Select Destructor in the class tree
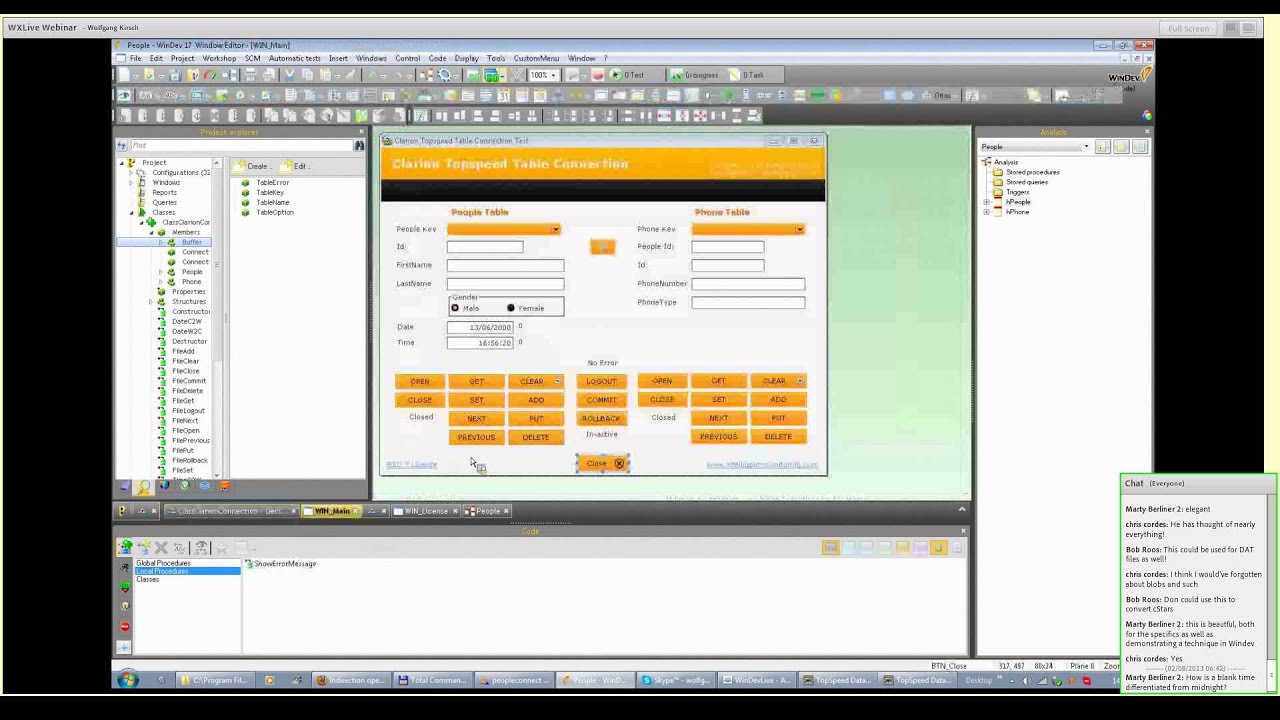The width and height of the screenshot is (1280, 720). click(x=189, y=342)
